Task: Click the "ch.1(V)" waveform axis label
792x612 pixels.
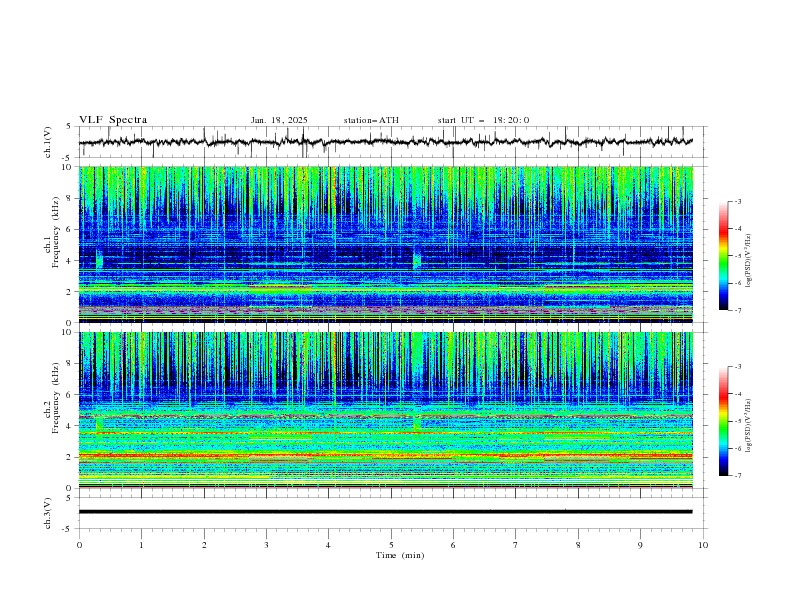Action: click(x=48, y=142)
